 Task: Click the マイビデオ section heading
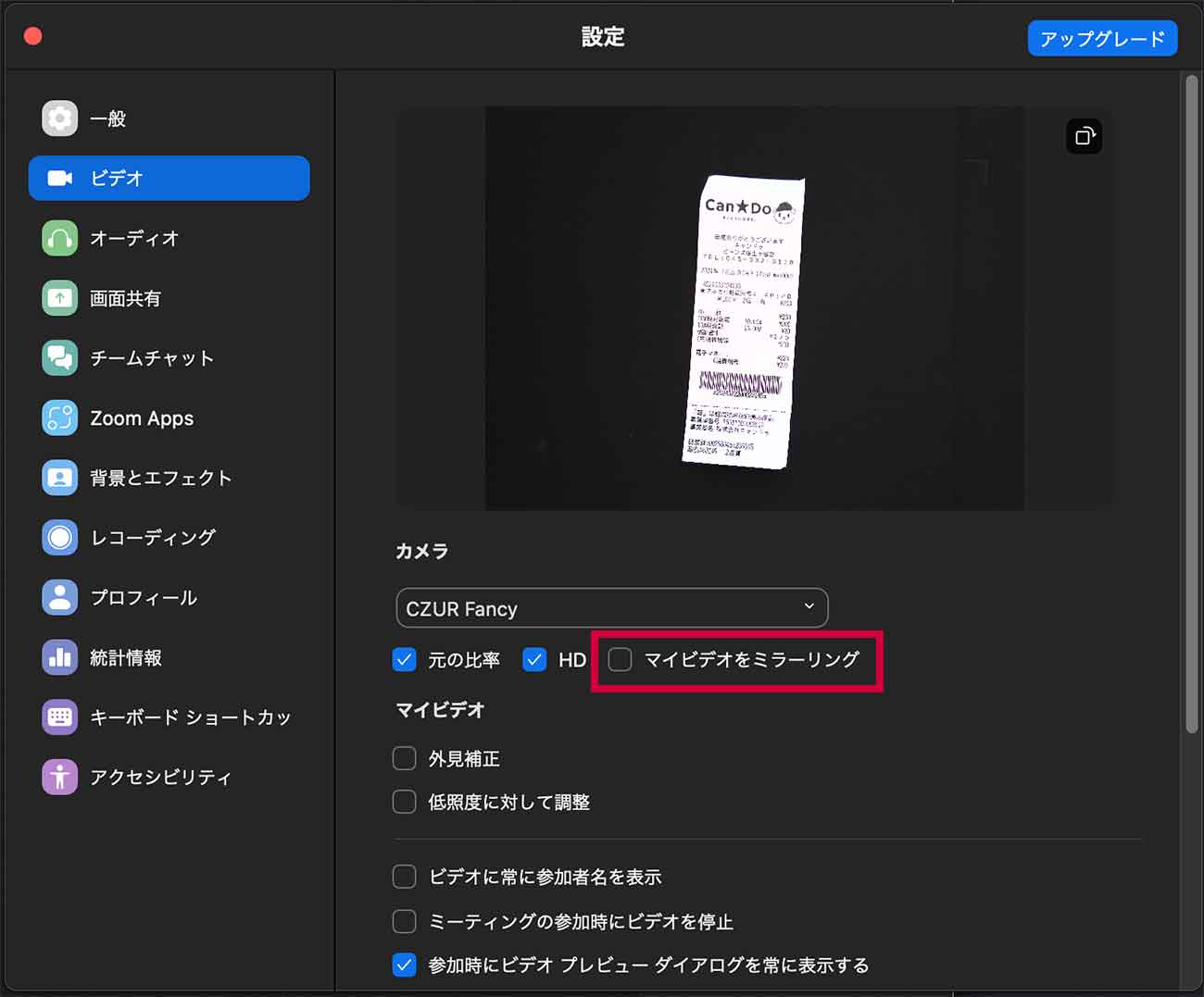(x=440, y=710)
